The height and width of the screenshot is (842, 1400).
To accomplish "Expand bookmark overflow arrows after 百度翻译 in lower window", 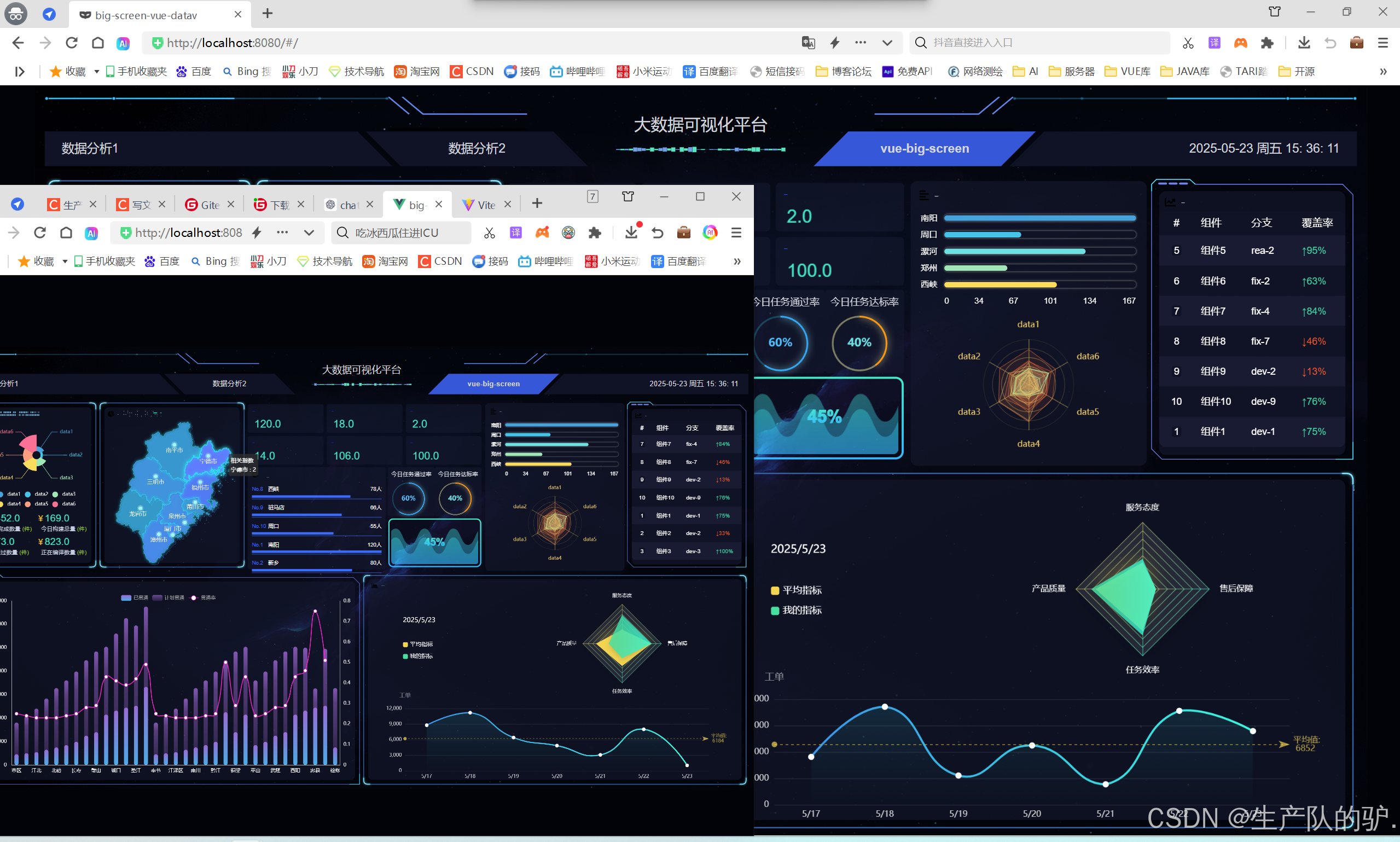I will pyautogui.click(x=737, y=262).
